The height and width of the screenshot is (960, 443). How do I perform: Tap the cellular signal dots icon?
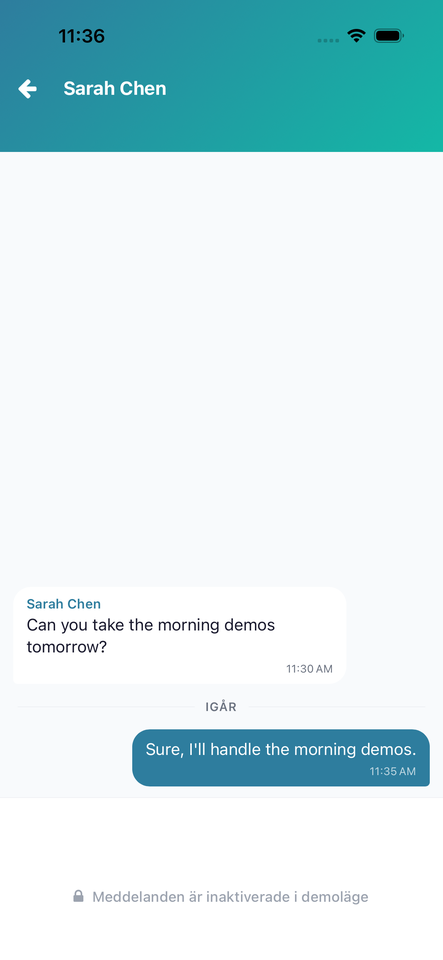pos(329,40)
